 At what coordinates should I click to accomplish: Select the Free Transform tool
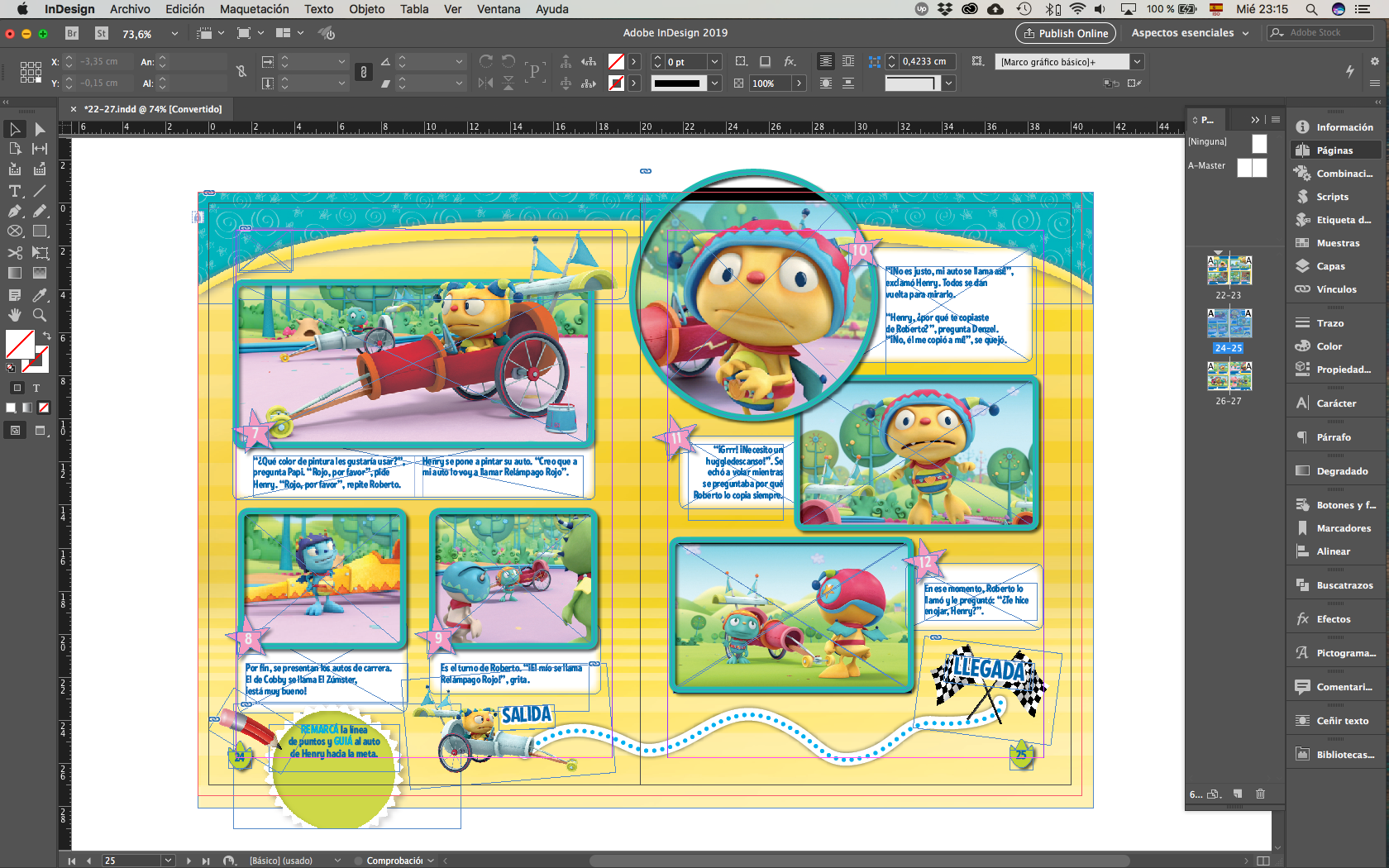click(40, 253)
